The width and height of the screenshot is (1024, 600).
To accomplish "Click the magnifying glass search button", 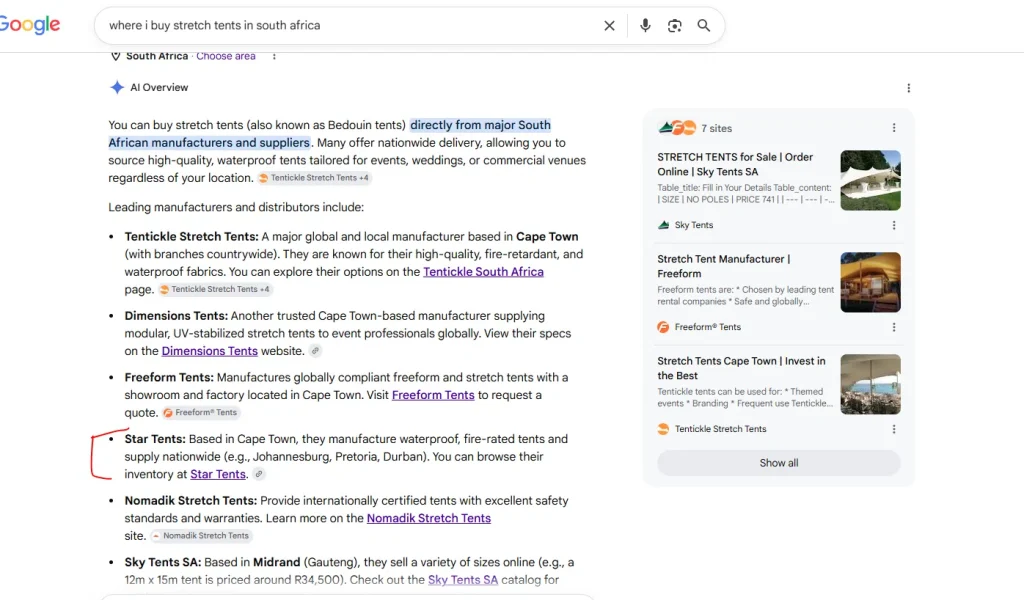I will tap(703, 25).
